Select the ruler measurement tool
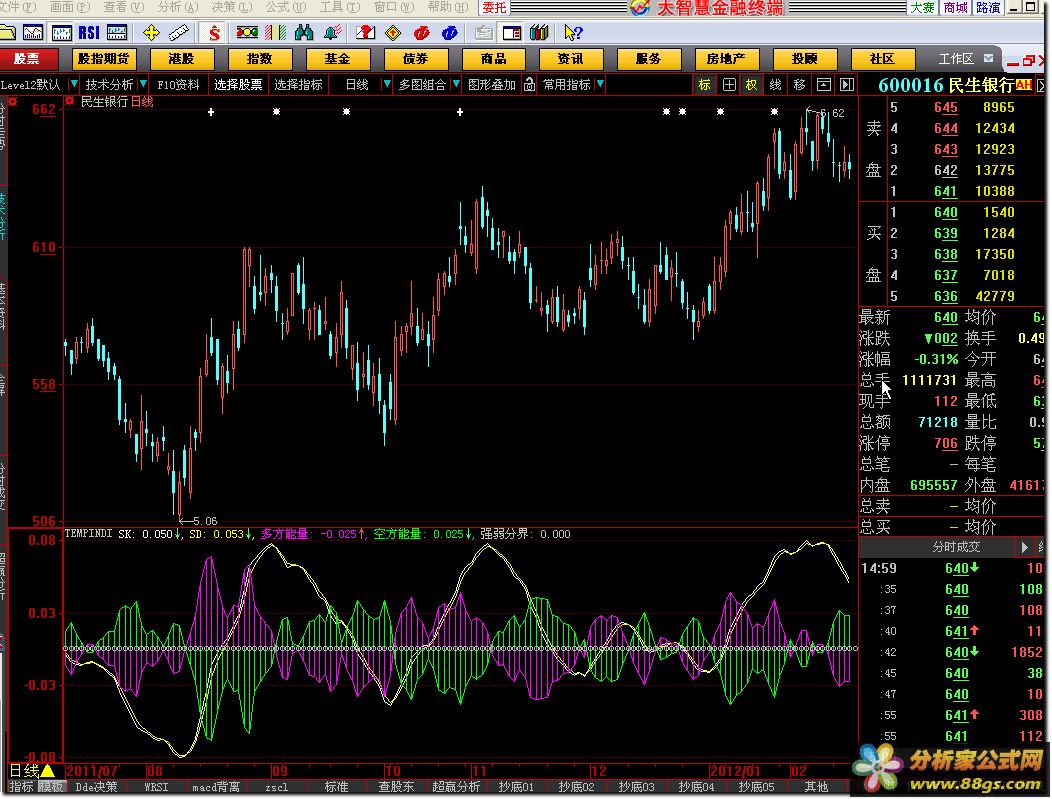1052x799 pixels. [178, 32]
